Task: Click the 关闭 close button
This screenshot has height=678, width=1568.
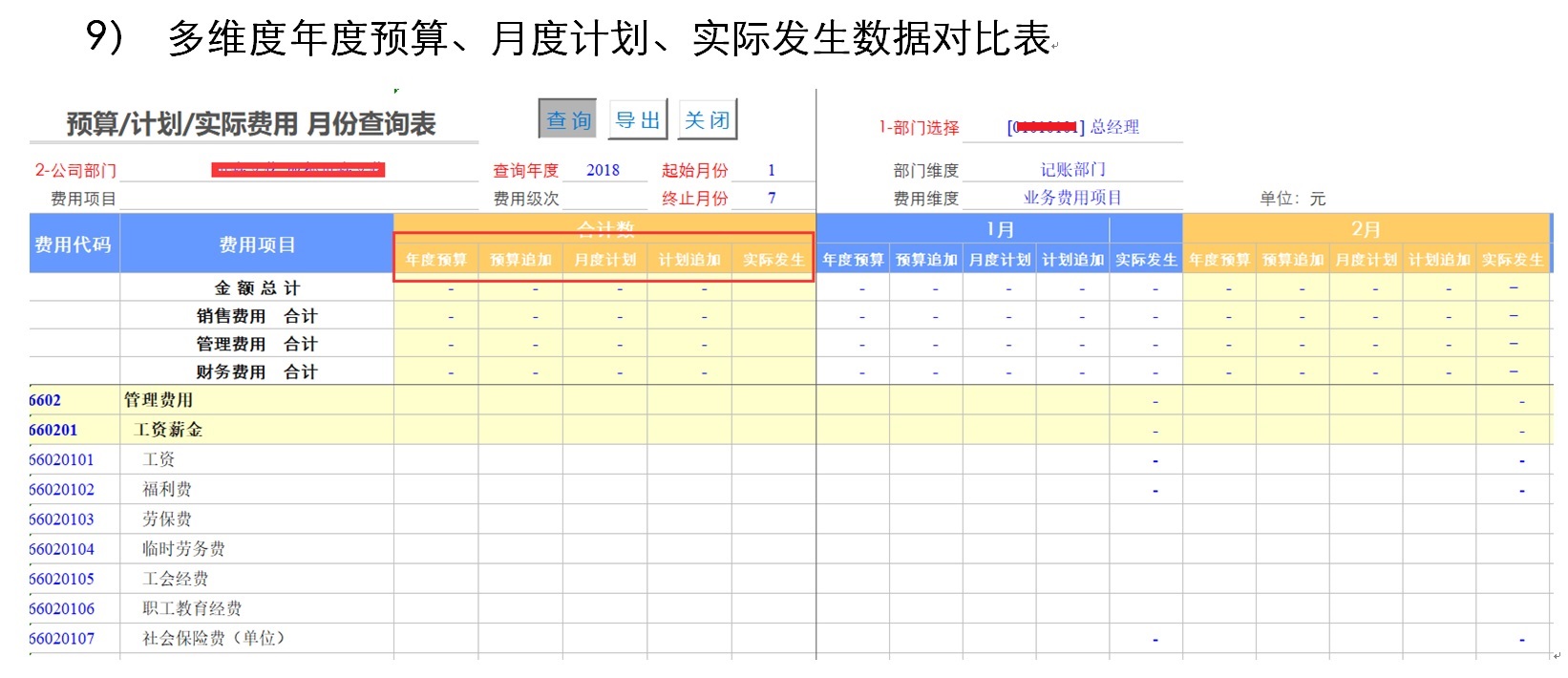Action: click(x=707, y=120)
